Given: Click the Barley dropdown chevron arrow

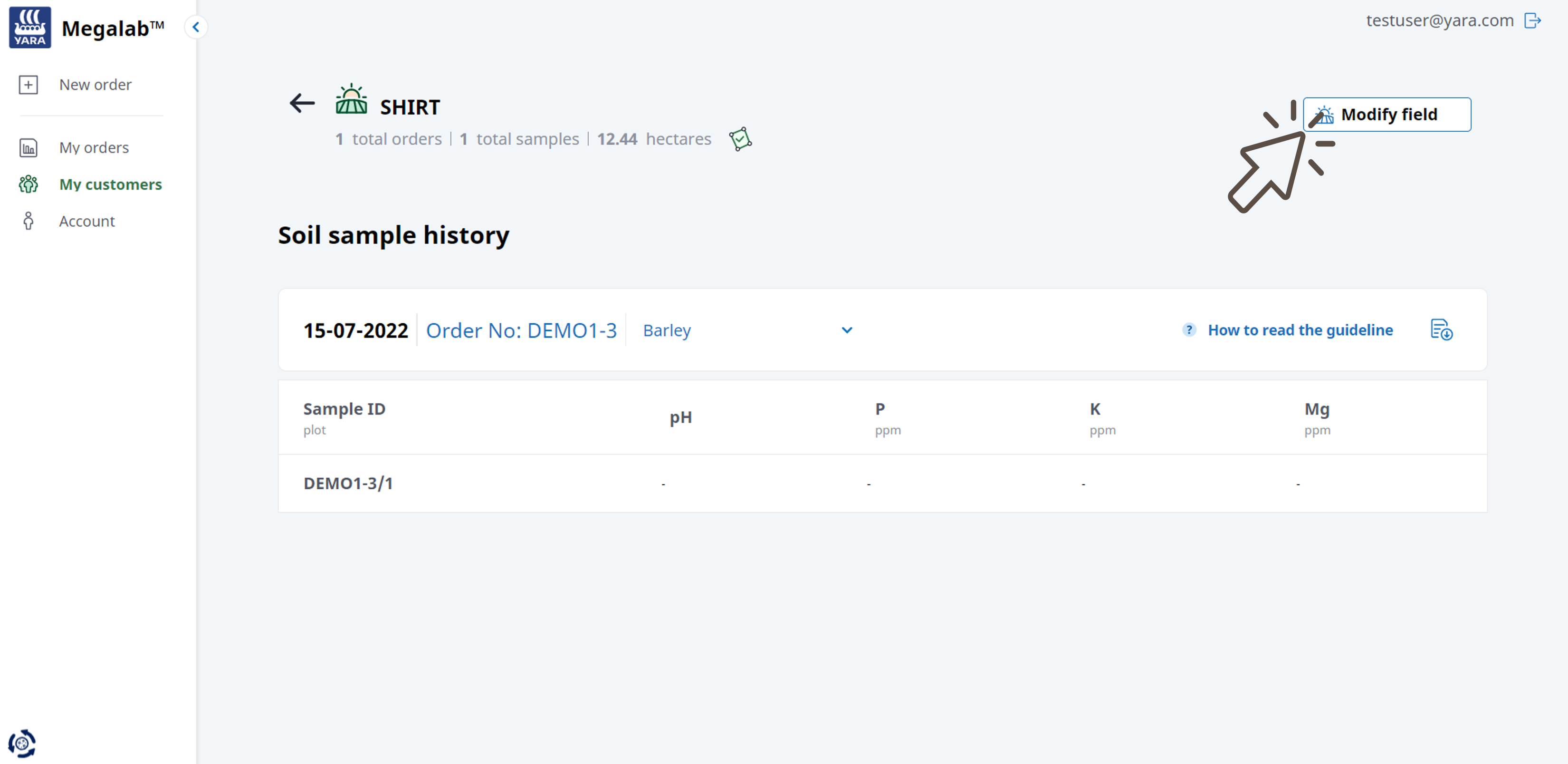Looking at the screenshot, I should 847,330.
